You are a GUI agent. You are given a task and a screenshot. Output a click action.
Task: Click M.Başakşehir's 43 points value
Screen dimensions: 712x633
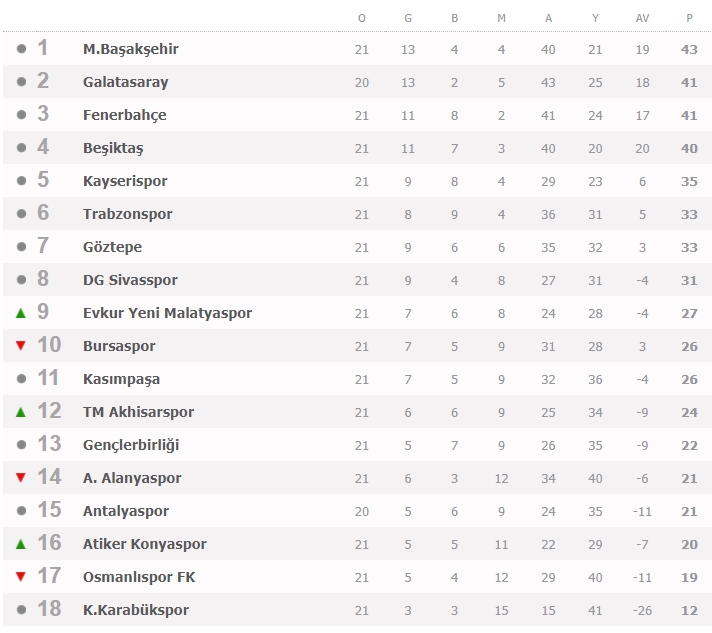tap(689, 49)
